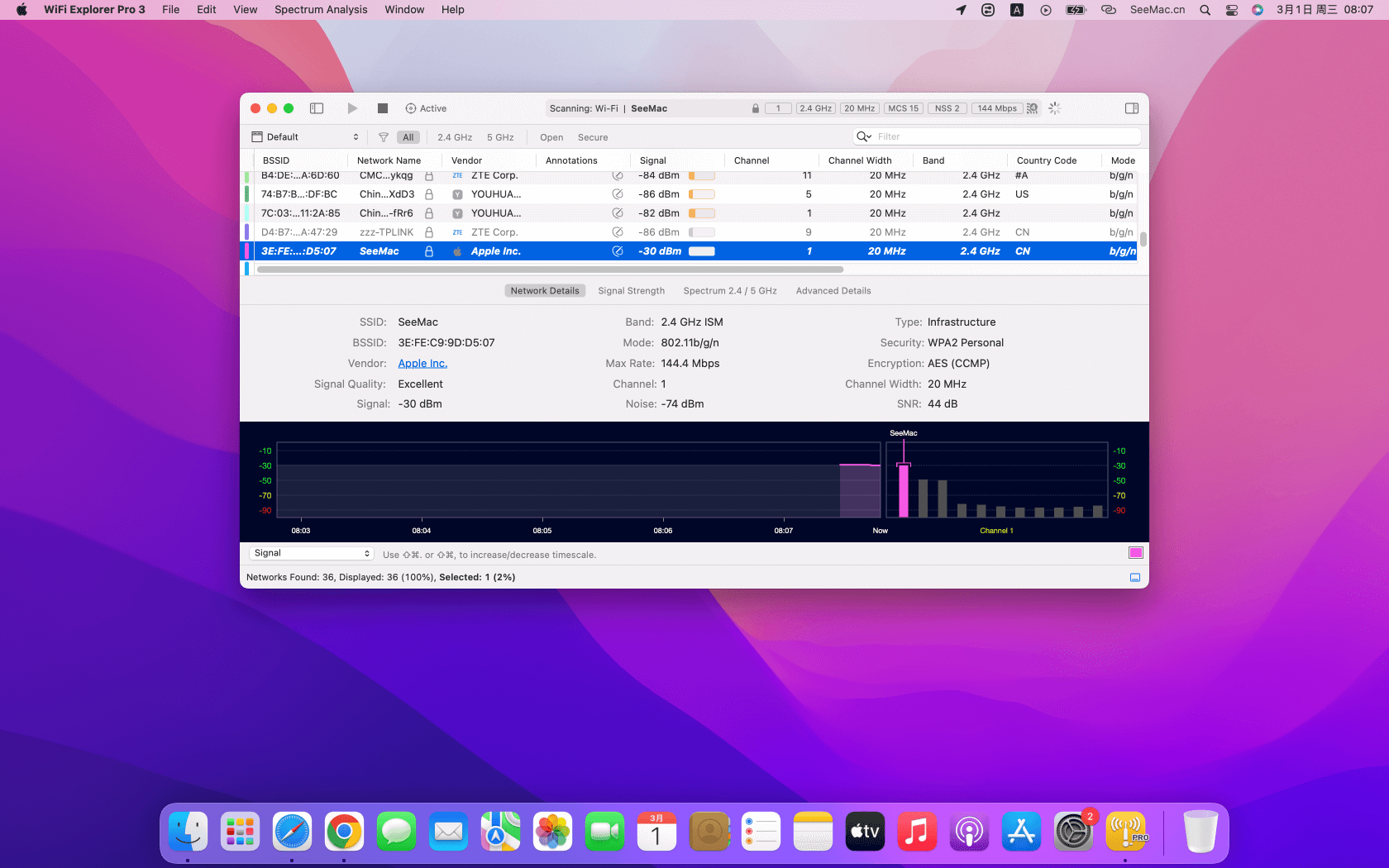
Task: Switch to Spectrum 2.4 / 5 GHz tab
Action: 730,291
